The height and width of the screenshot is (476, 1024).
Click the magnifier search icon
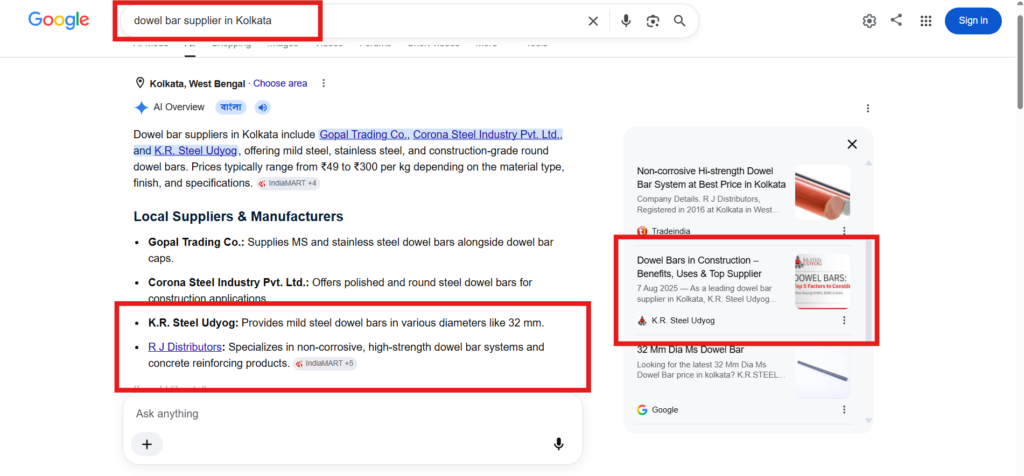(x=680, y=21)
